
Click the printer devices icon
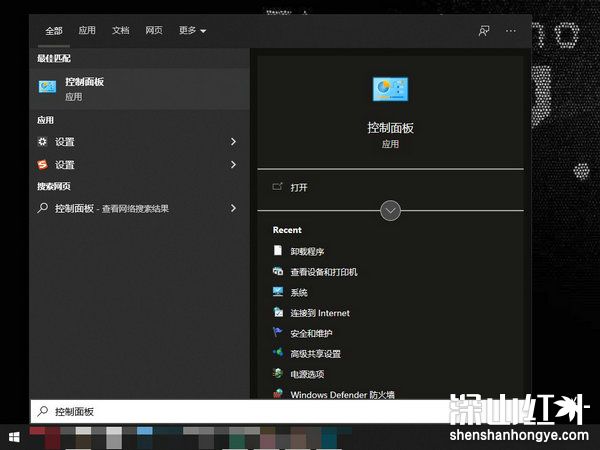pos(278,271)
